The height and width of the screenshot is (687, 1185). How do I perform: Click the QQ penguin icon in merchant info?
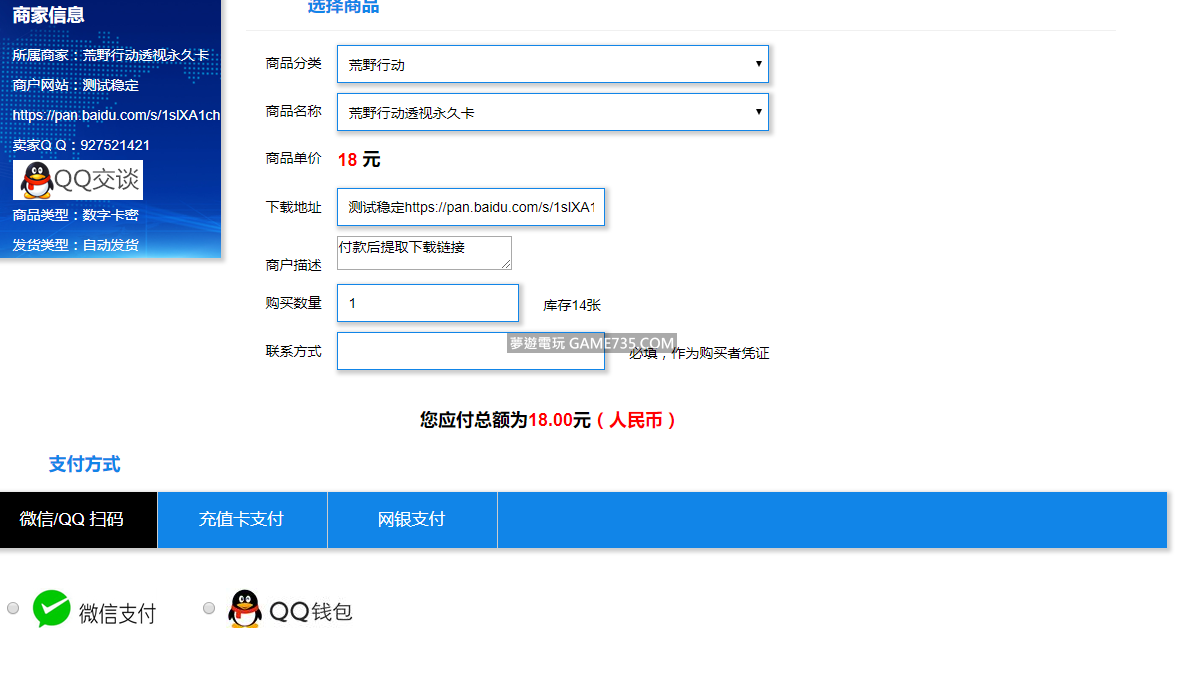click(37, 180)
